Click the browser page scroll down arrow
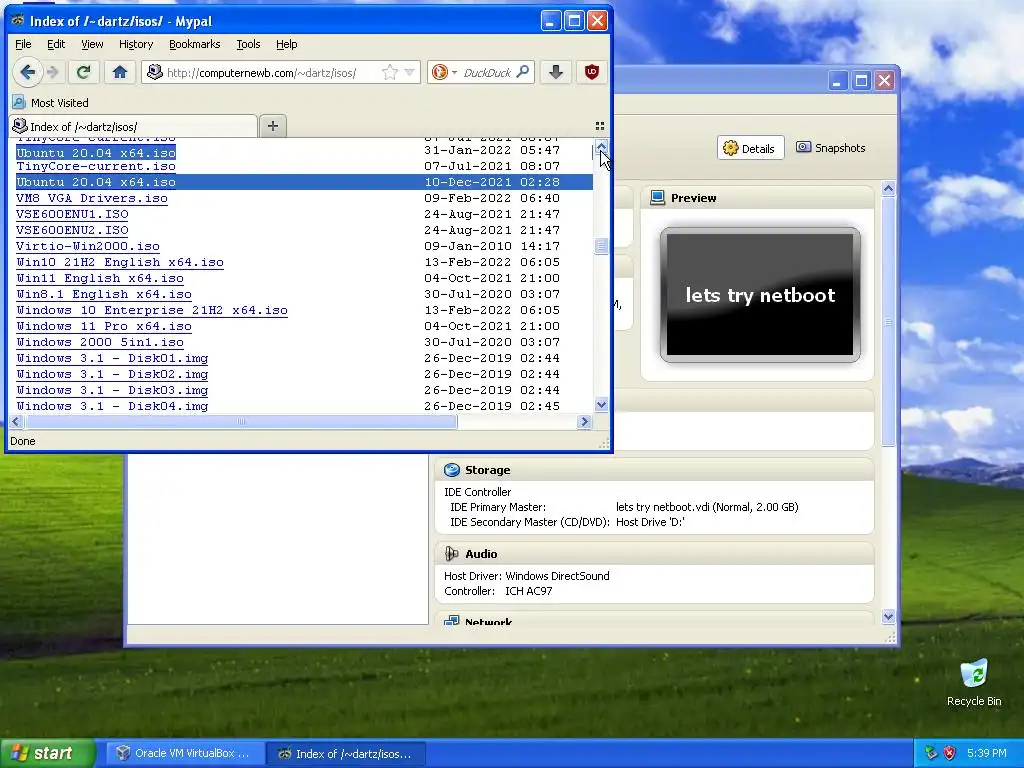Screen dimensions: 1024x768 (x=601, y=405)
